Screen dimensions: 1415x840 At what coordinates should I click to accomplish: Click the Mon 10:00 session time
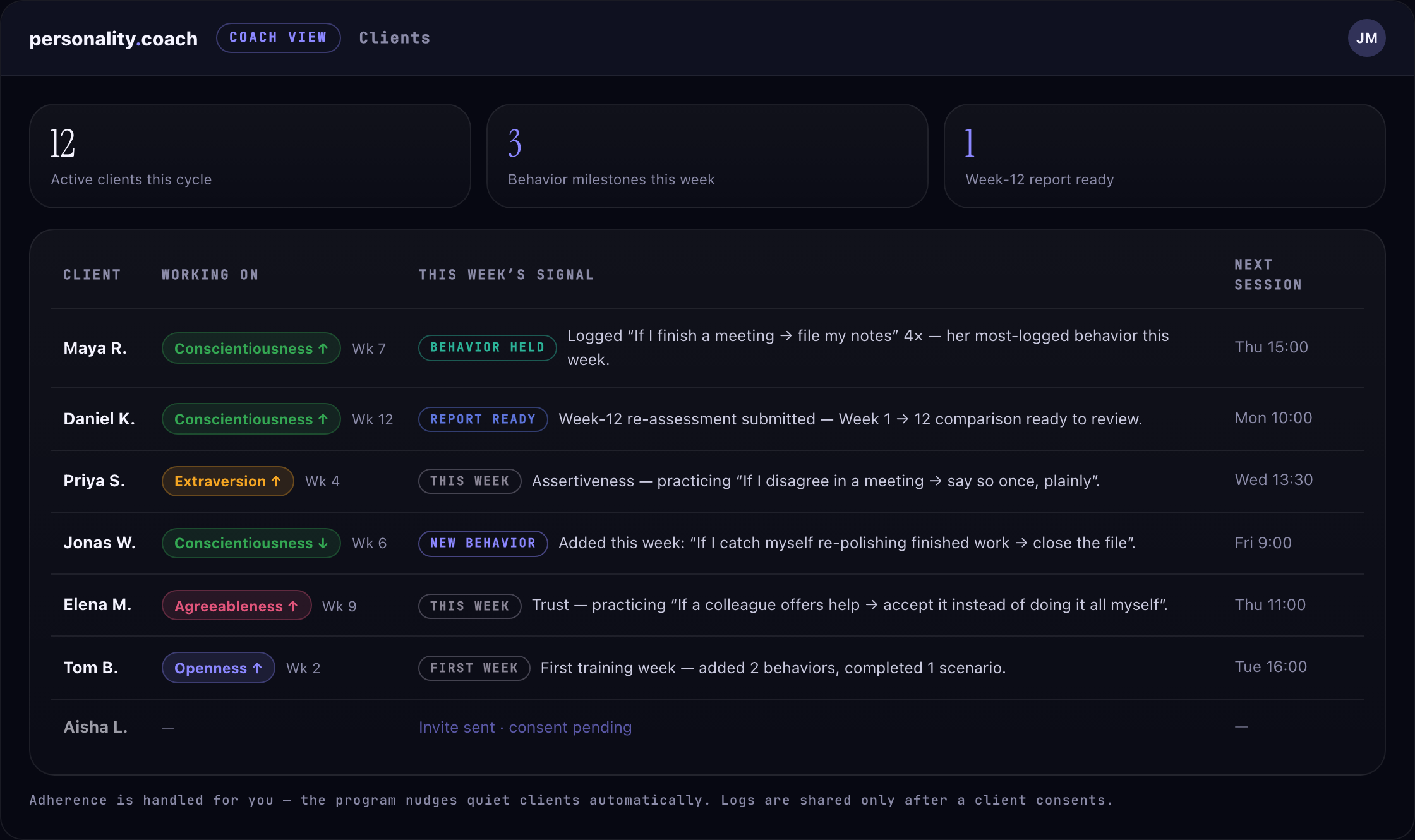[1273, 417]
